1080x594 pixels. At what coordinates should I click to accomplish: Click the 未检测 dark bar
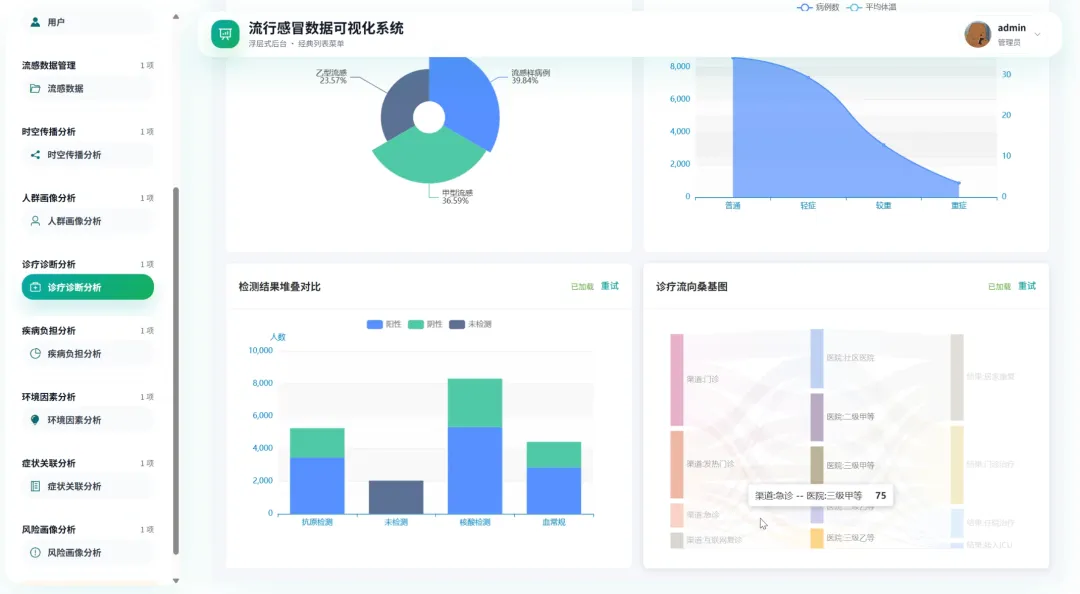[396, 497]
